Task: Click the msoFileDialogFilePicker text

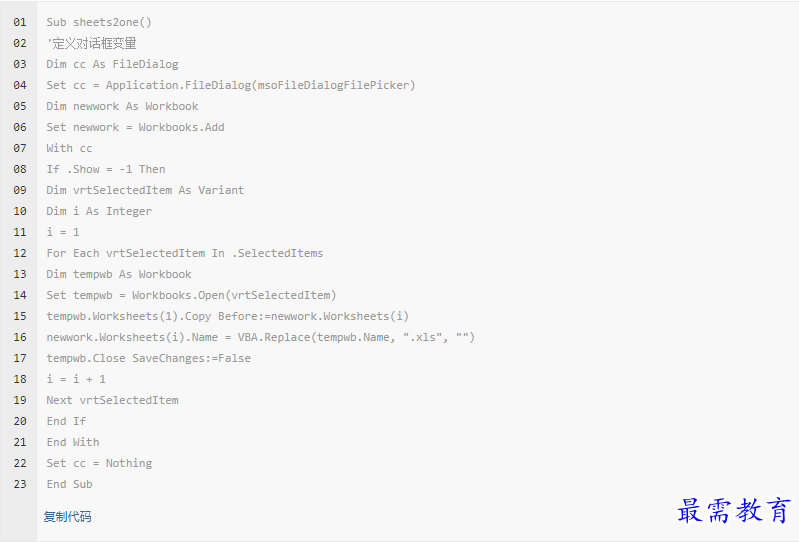Action: (x=333, y=85)
